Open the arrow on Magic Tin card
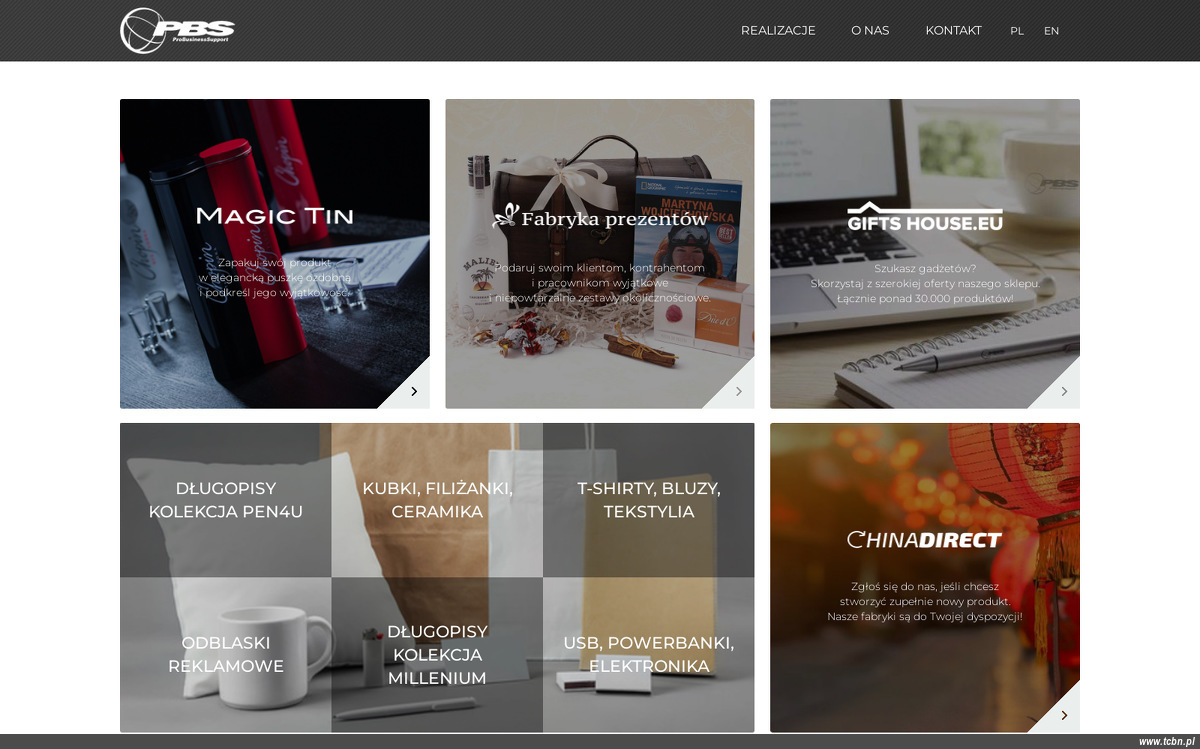Viewport: 1200px width, 749px height. click(x=413, y=391)
